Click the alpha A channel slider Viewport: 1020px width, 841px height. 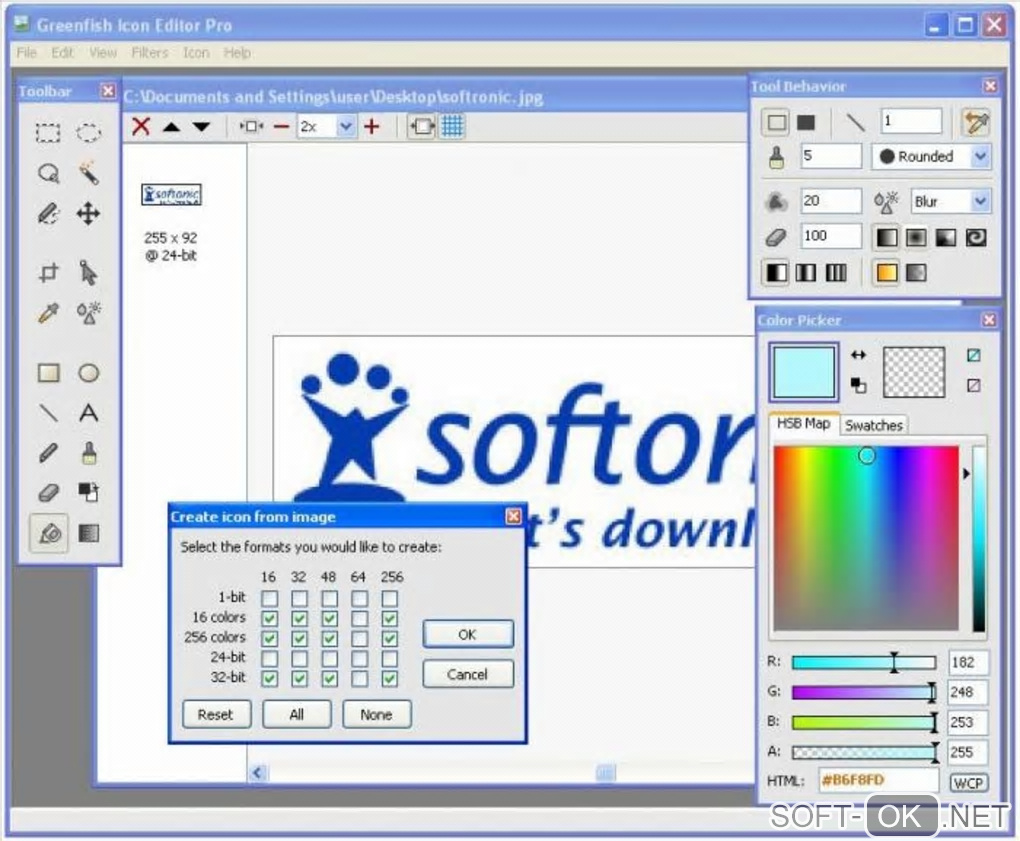[x=864, y=753]
